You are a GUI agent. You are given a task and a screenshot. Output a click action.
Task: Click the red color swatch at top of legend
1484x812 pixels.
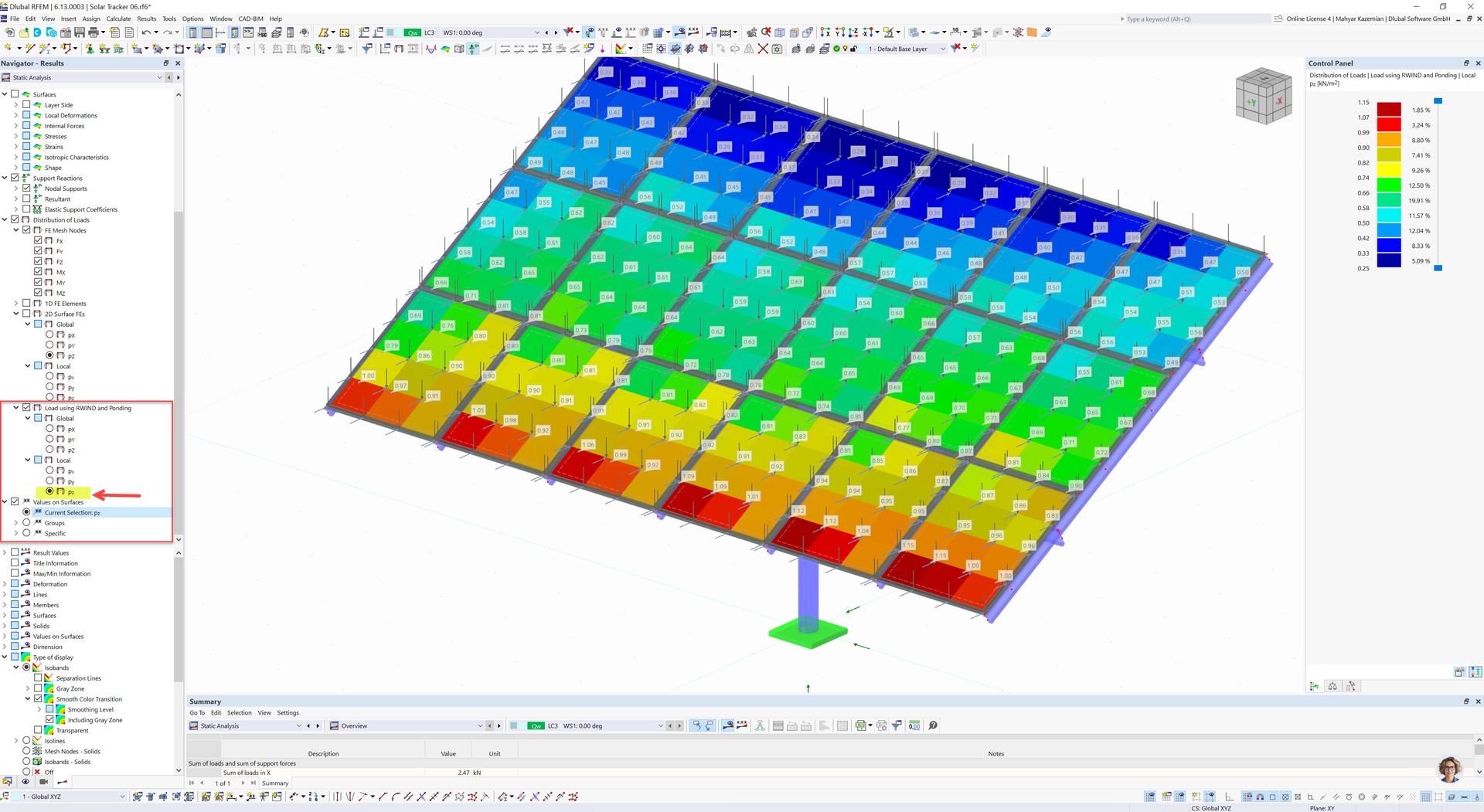coord(1389,110)
